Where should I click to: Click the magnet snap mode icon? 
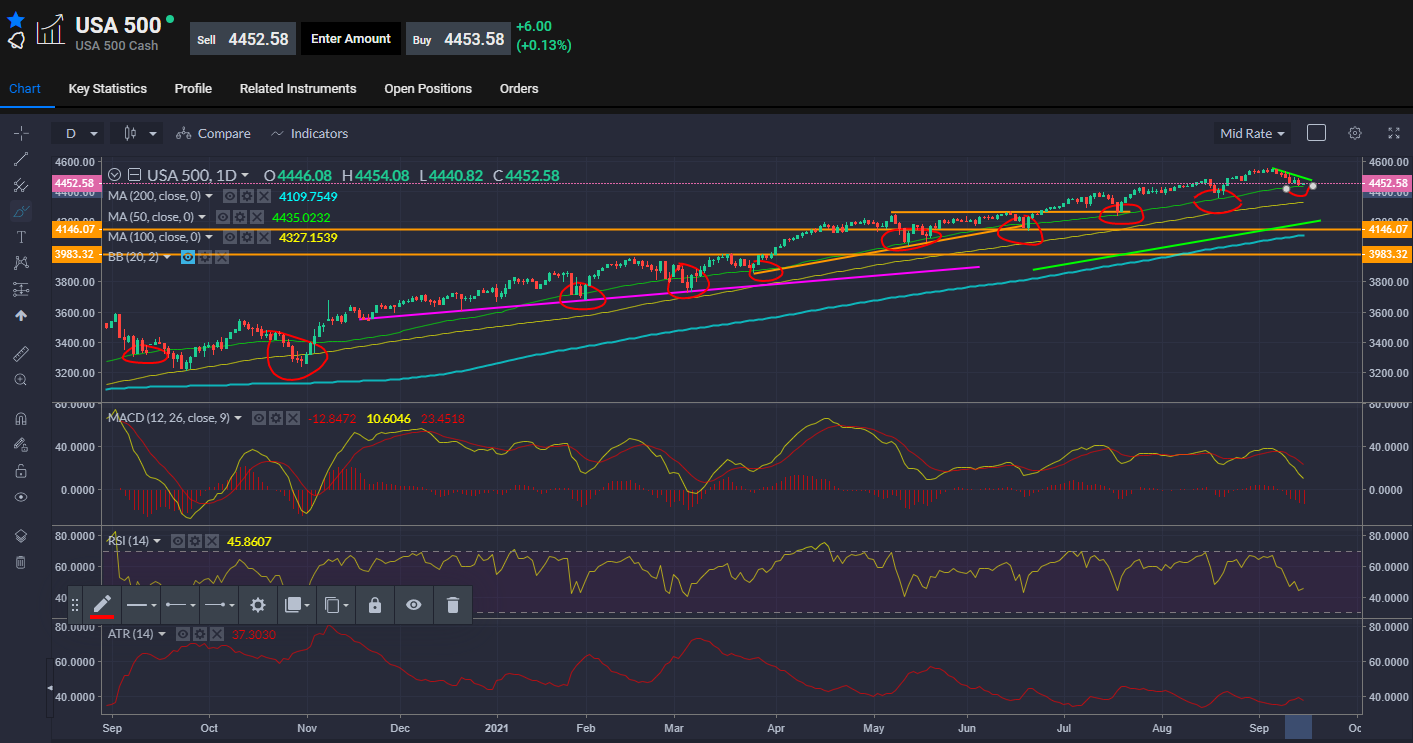(20, 418)
